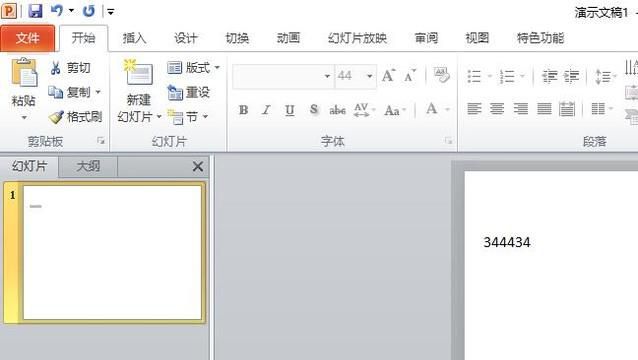Toggle Italic formatting
The image size is (638, 360).
pos(266,110)
